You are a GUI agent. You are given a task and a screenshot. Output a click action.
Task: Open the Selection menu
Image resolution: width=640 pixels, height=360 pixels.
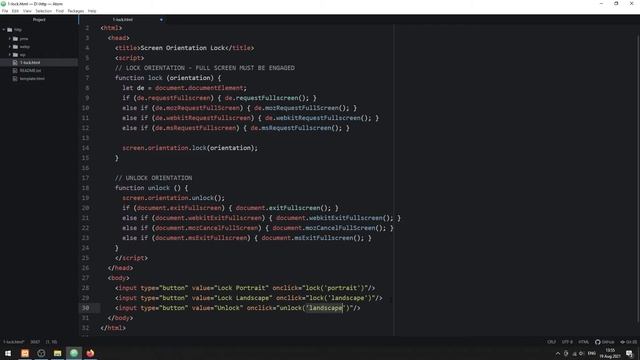(43, 11)
